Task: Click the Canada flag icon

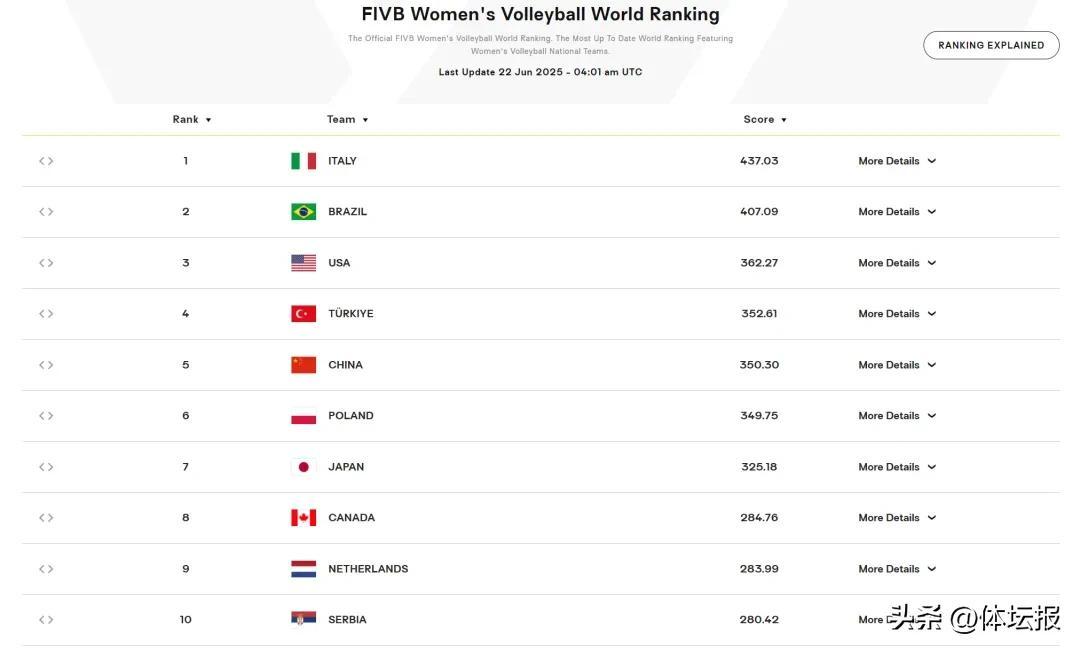Action: (x=303, y=518)
